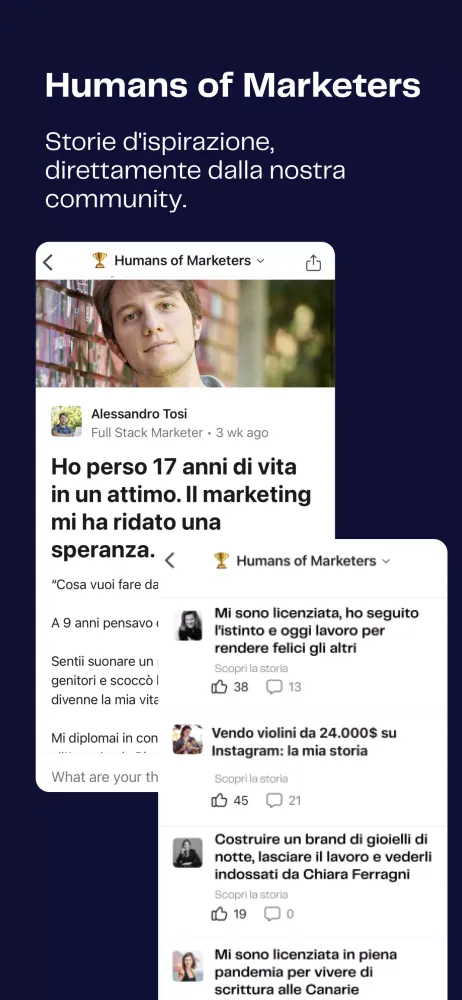Go back using the arrow in the stories list
462x1000 pixels.
[170, 561]
